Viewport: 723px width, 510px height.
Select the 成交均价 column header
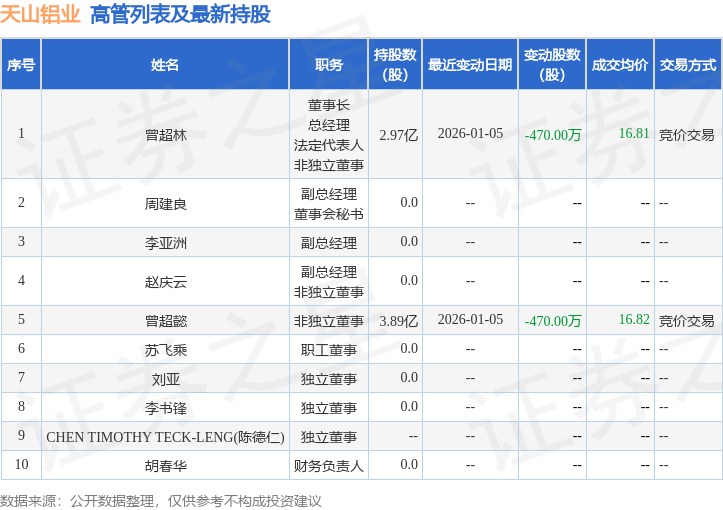point(620,65)
